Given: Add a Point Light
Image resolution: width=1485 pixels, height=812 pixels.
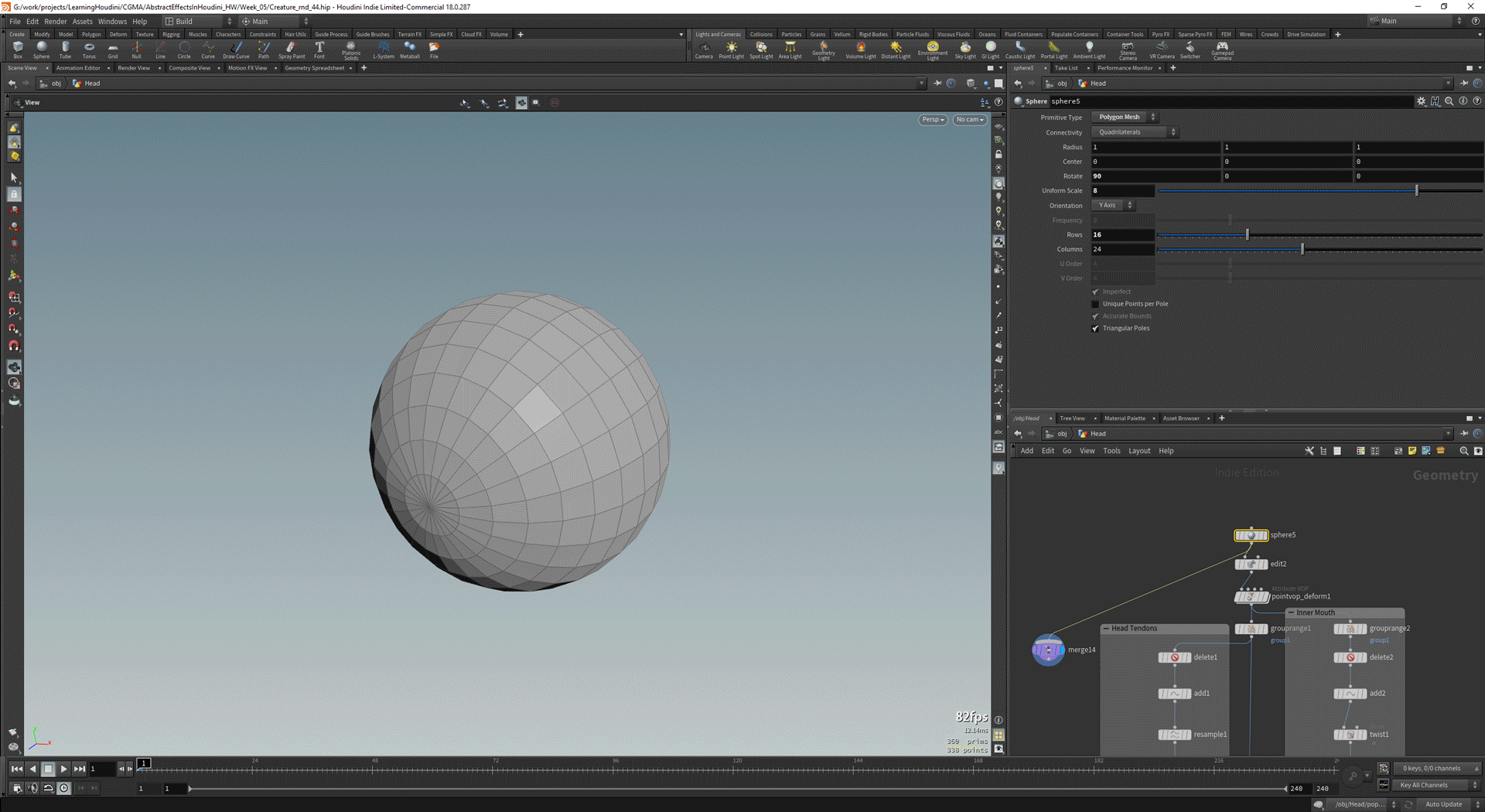Looking at the screenshot, I should click(731, 50).
